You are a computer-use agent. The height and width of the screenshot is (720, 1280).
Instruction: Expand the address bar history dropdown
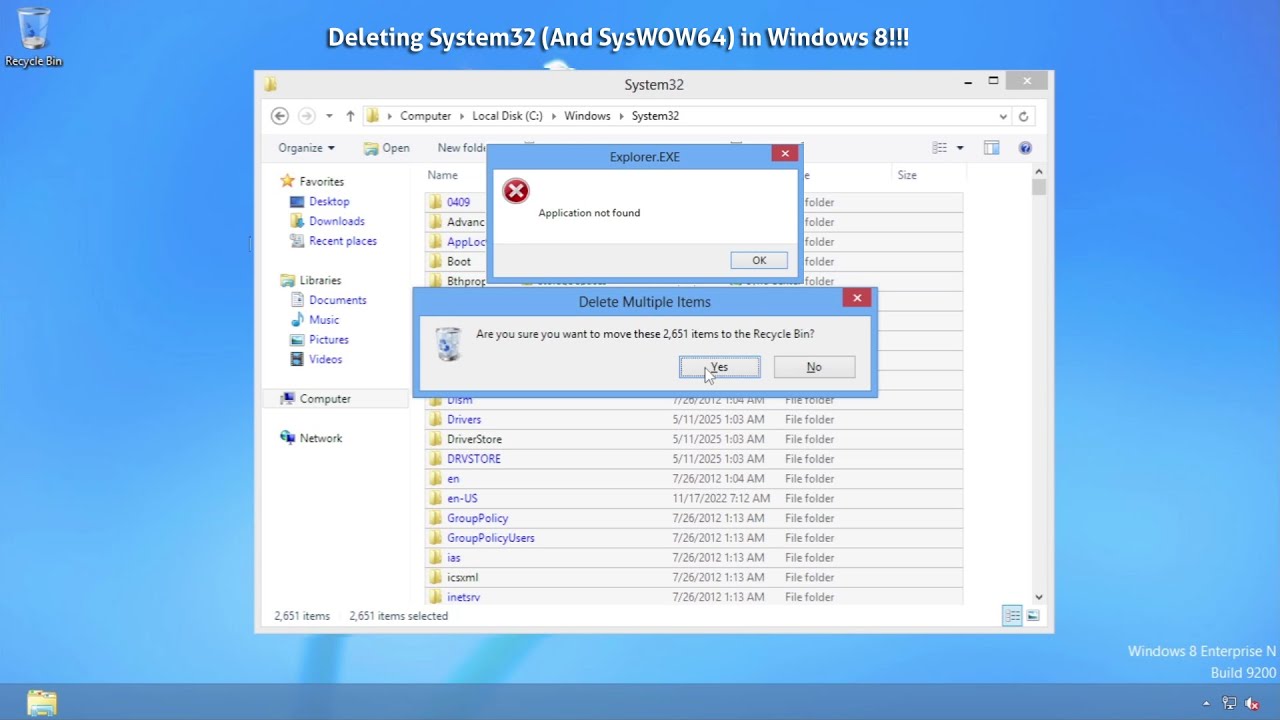coord(1003,116)
